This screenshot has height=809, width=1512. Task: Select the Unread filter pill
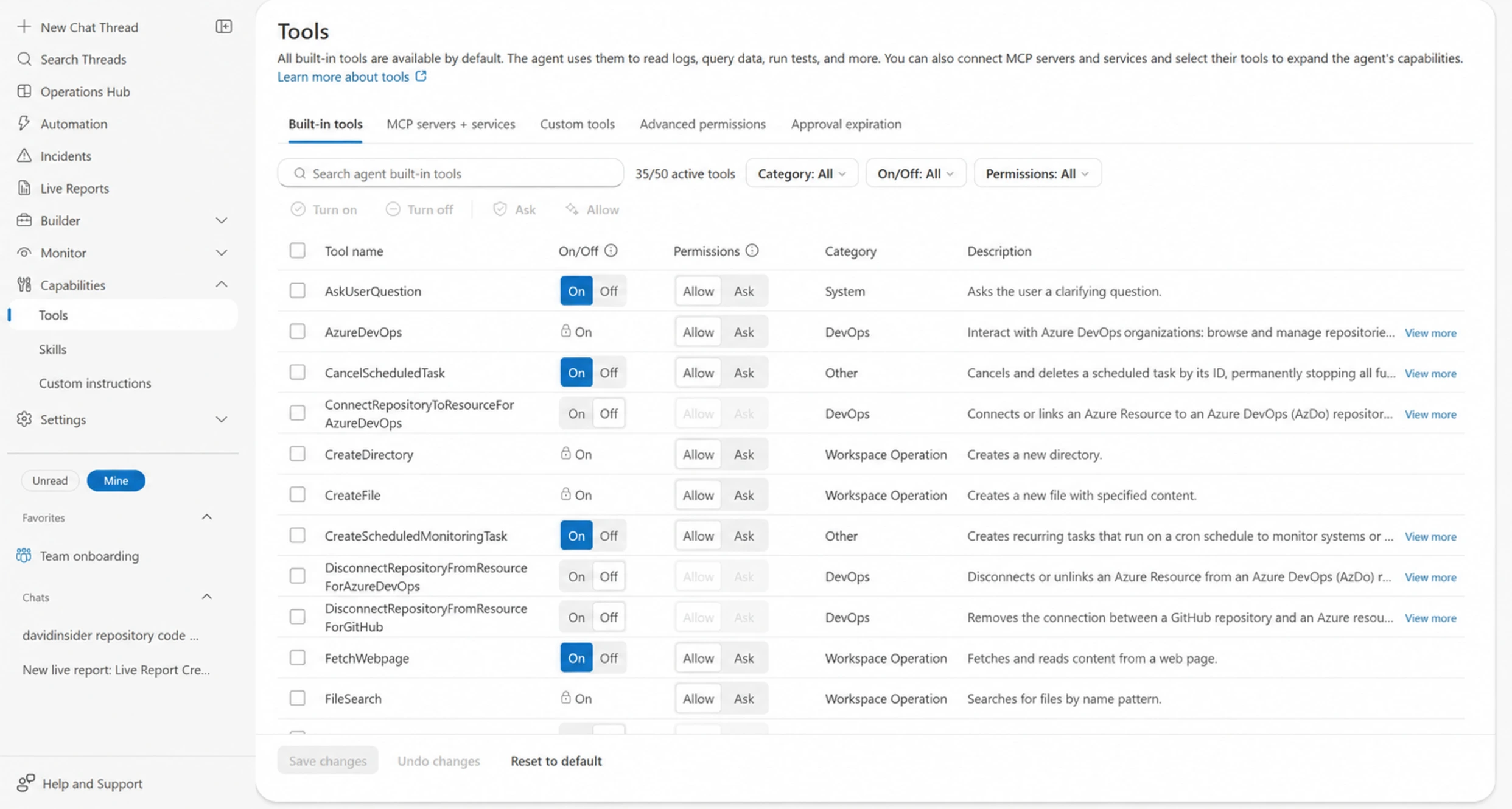[x=50, y=481]
